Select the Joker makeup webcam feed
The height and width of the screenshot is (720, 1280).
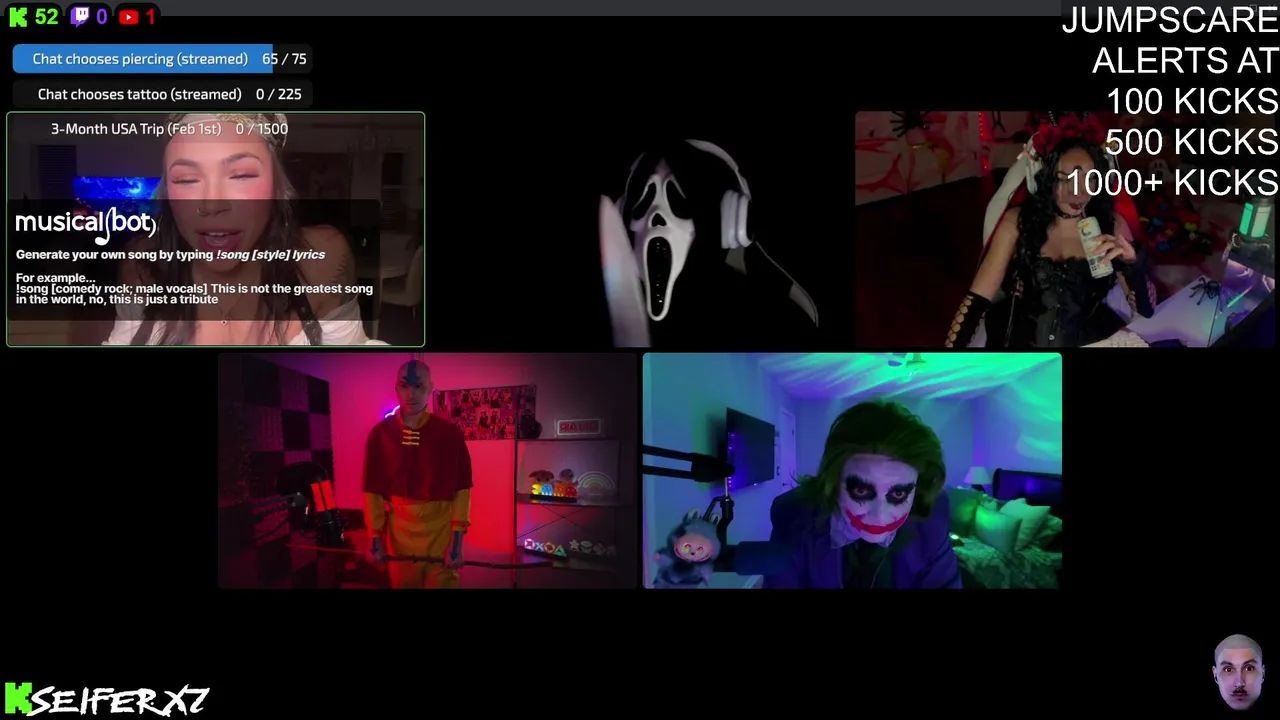pyautogui.click(x=852, y=471)
